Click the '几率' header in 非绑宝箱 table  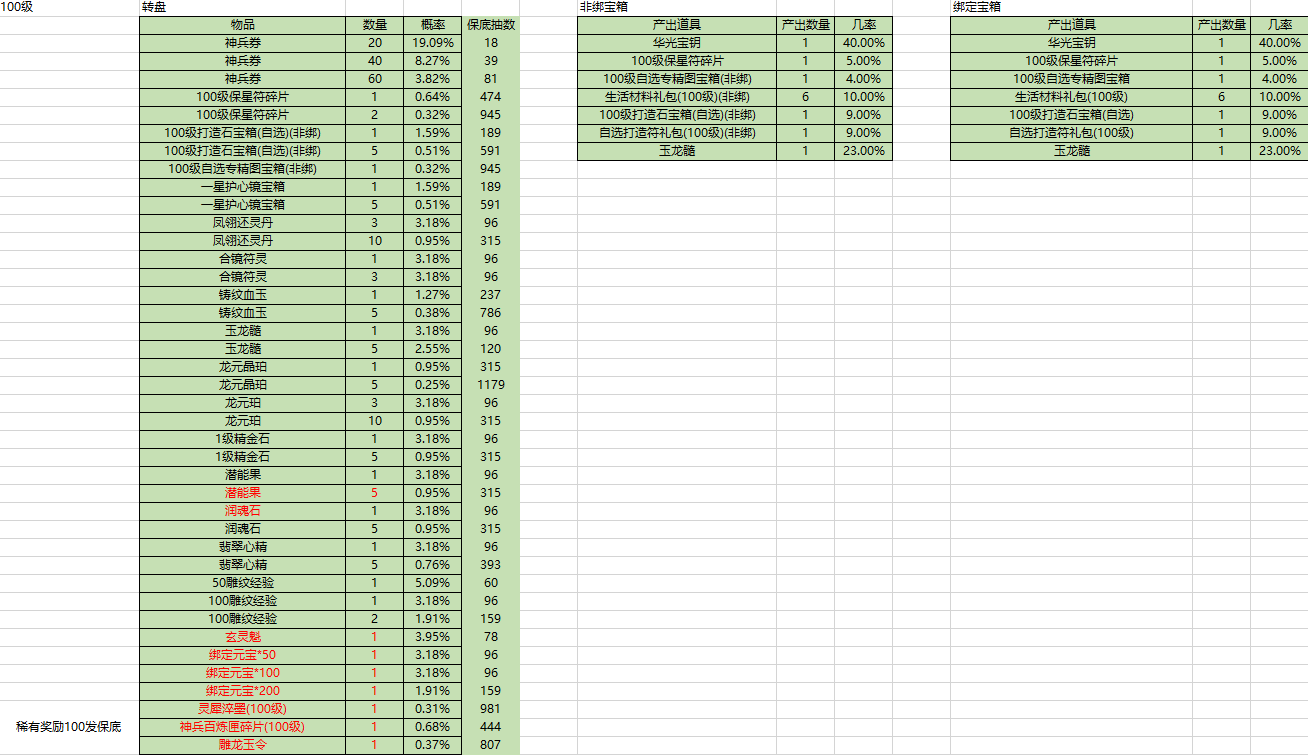pos(863,24)
